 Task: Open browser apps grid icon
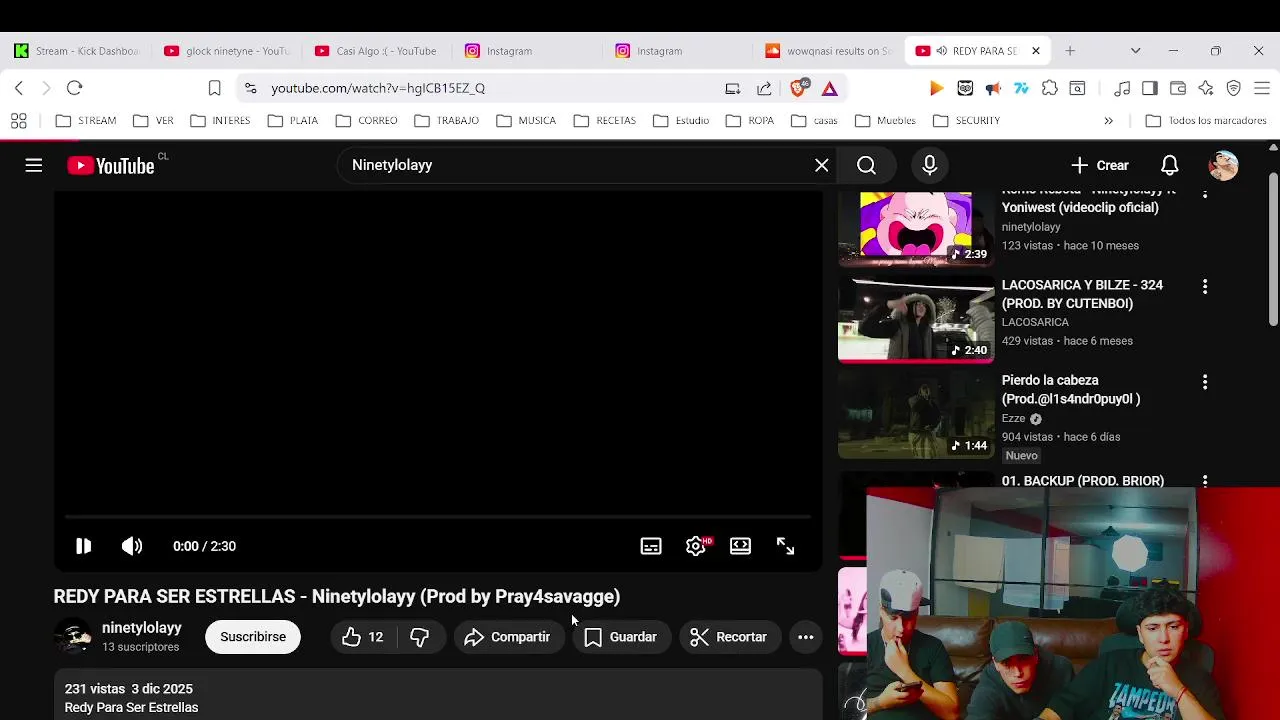[18, 121]
